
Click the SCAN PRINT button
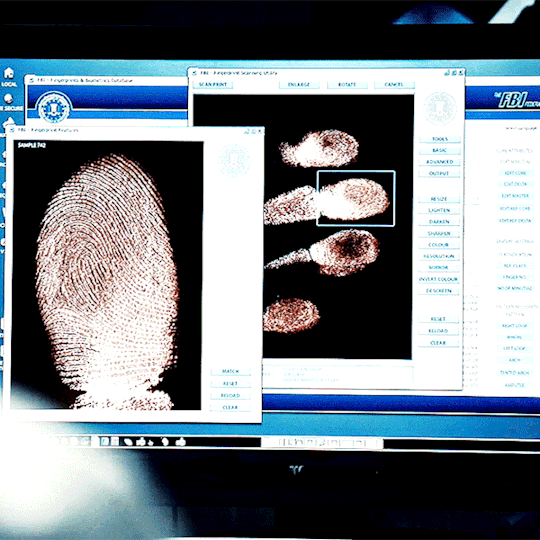(x=213, y=85)
